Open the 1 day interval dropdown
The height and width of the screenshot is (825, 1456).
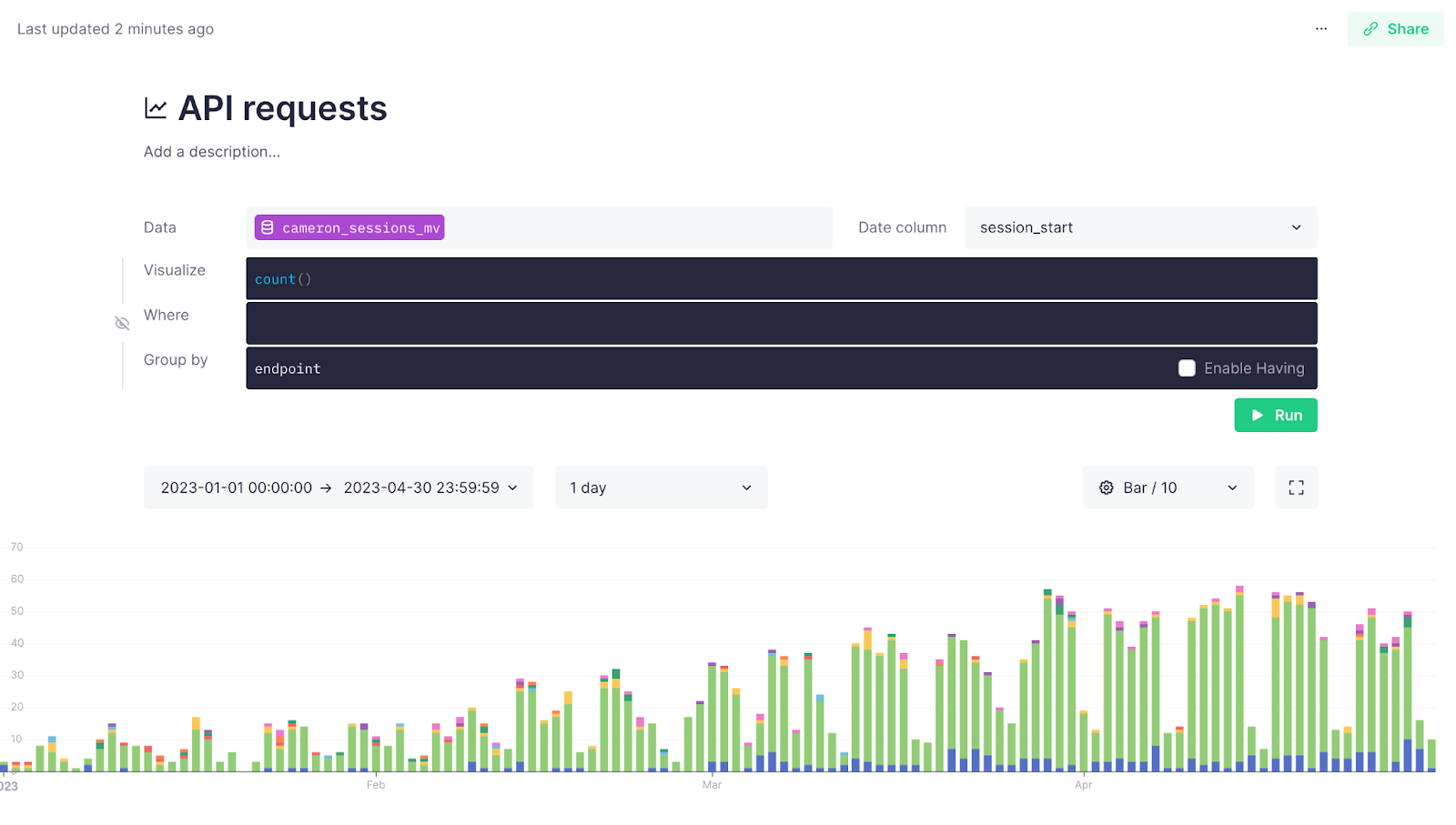tap(661, 488)
